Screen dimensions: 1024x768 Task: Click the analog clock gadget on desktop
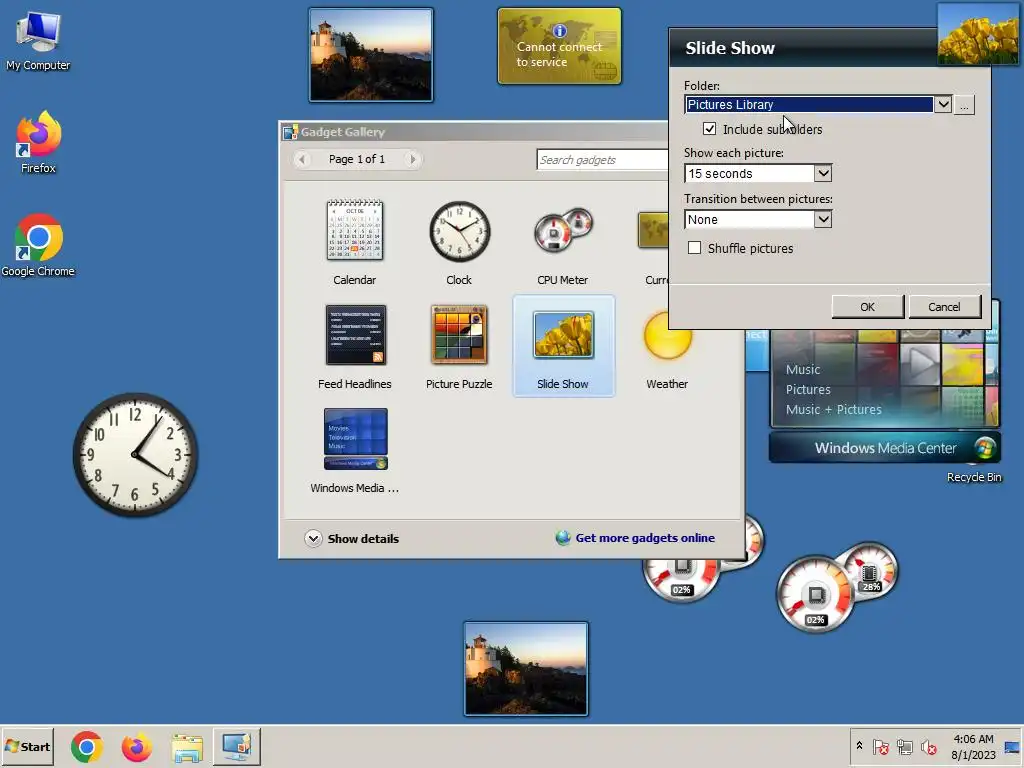(135, 455)
